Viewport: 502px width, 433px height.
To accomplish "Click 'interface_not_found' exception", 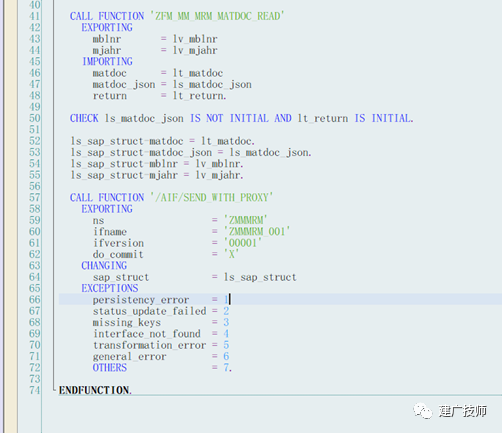I will pyautogui.click(x=147, y=334).
